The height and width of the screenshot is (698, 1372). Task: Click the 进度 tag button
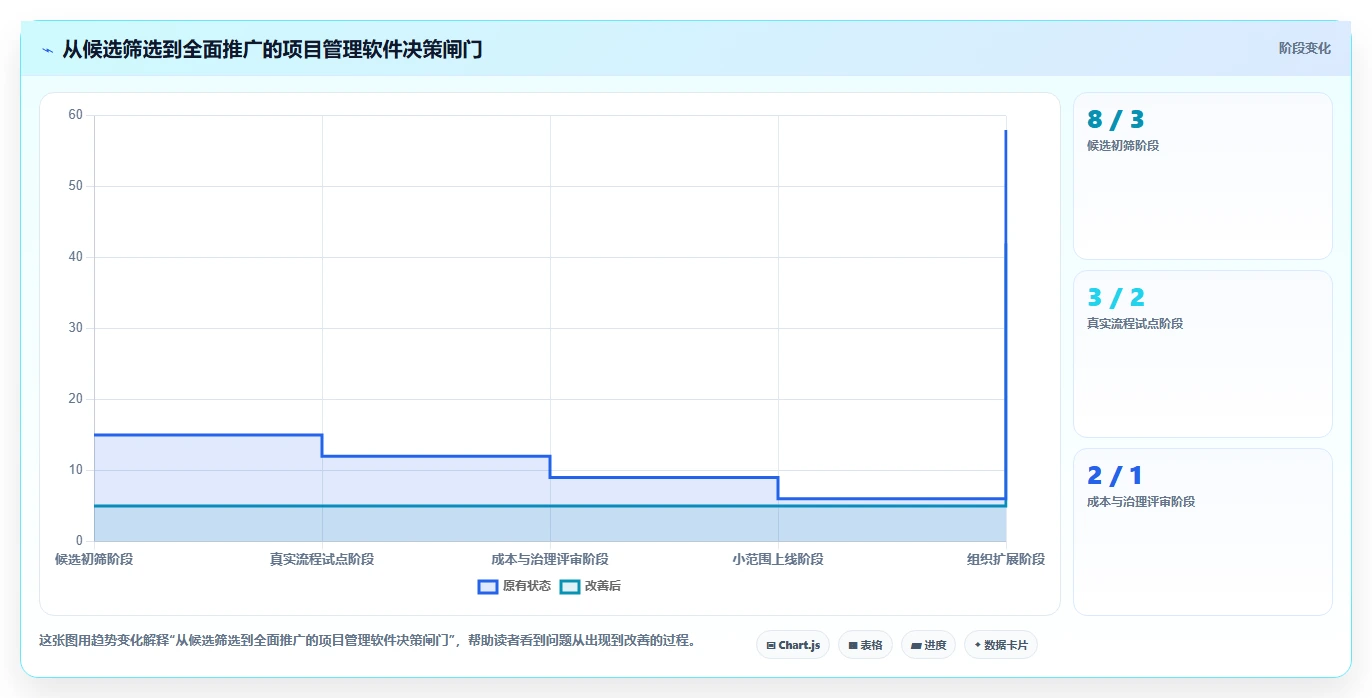928,645
